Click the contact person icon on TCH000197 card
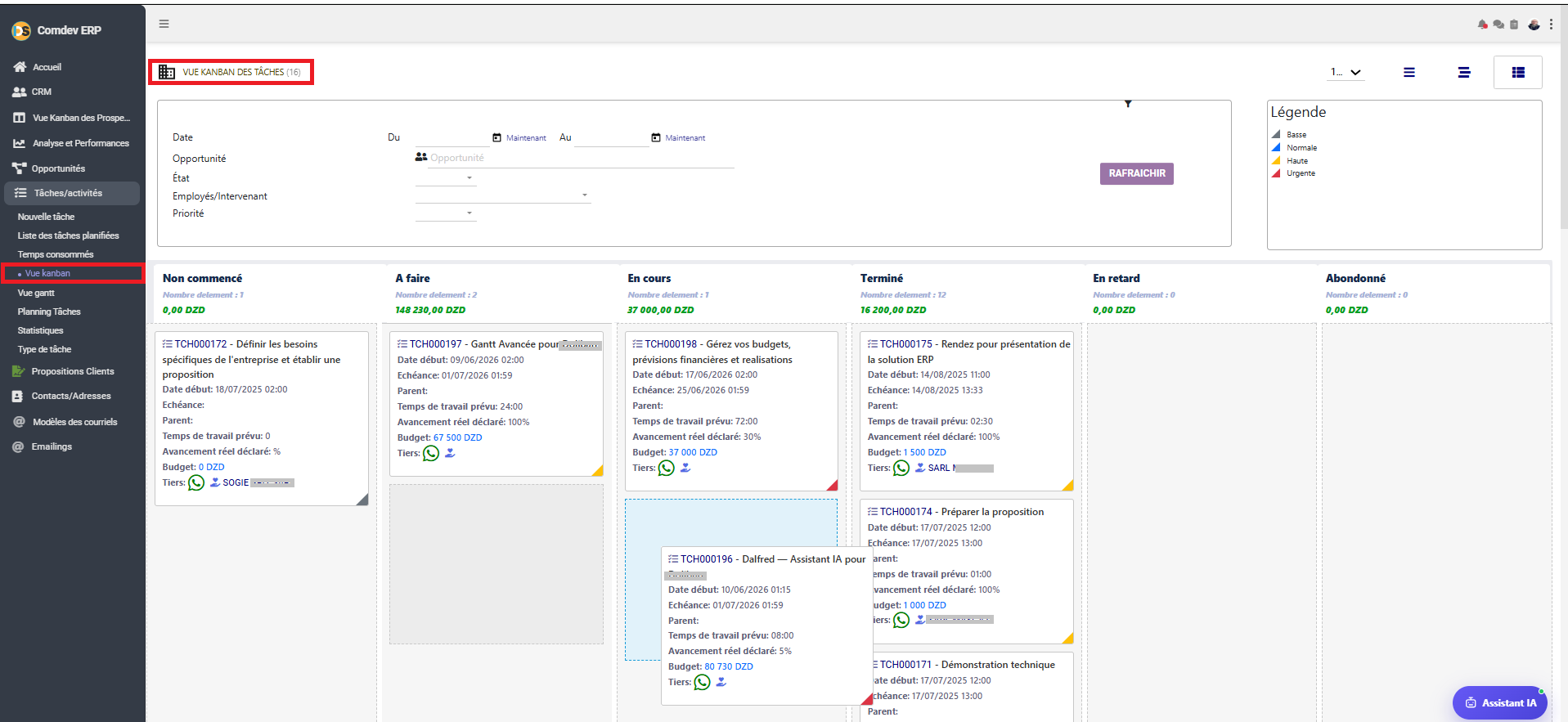 450,453
